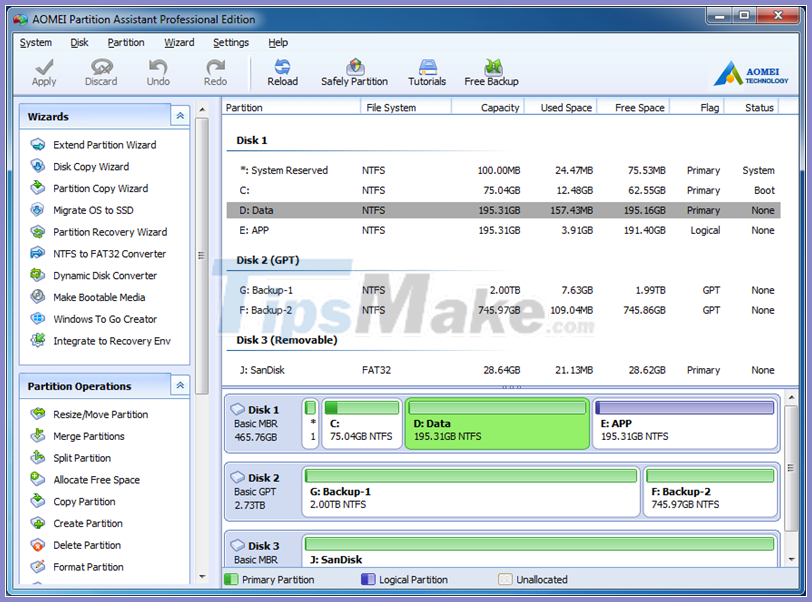This screenshot has height=602, width=812.
Task: Collapse the Partition Operations panel
Action: 180,385
